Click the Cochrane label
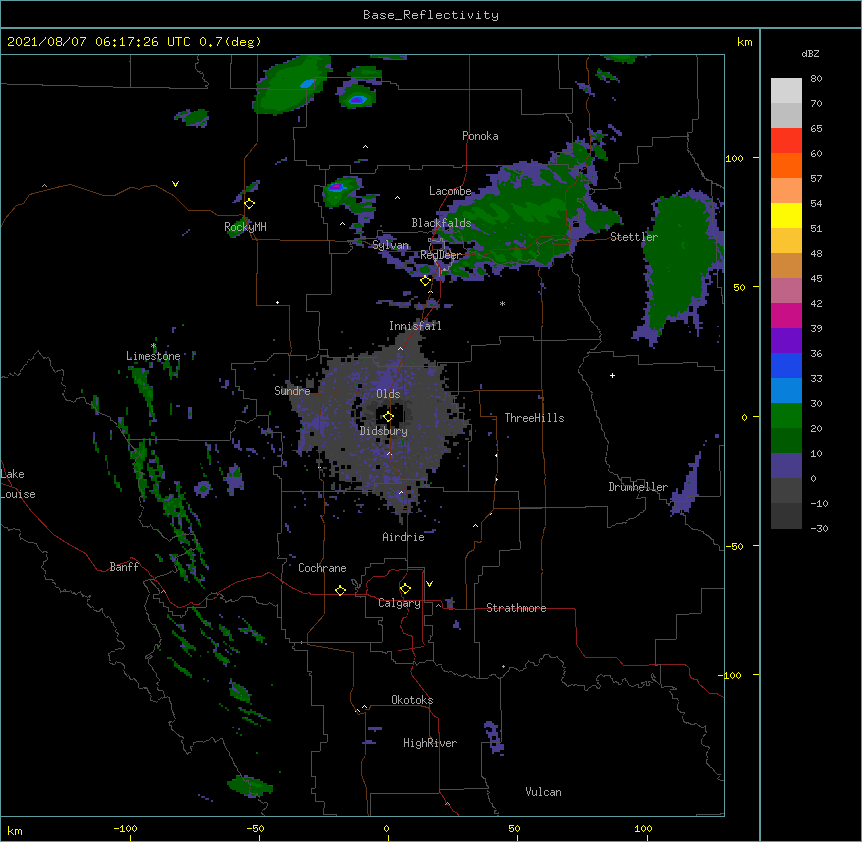The image size is (862, 842). pyautogui.click(x=322, y=568)
